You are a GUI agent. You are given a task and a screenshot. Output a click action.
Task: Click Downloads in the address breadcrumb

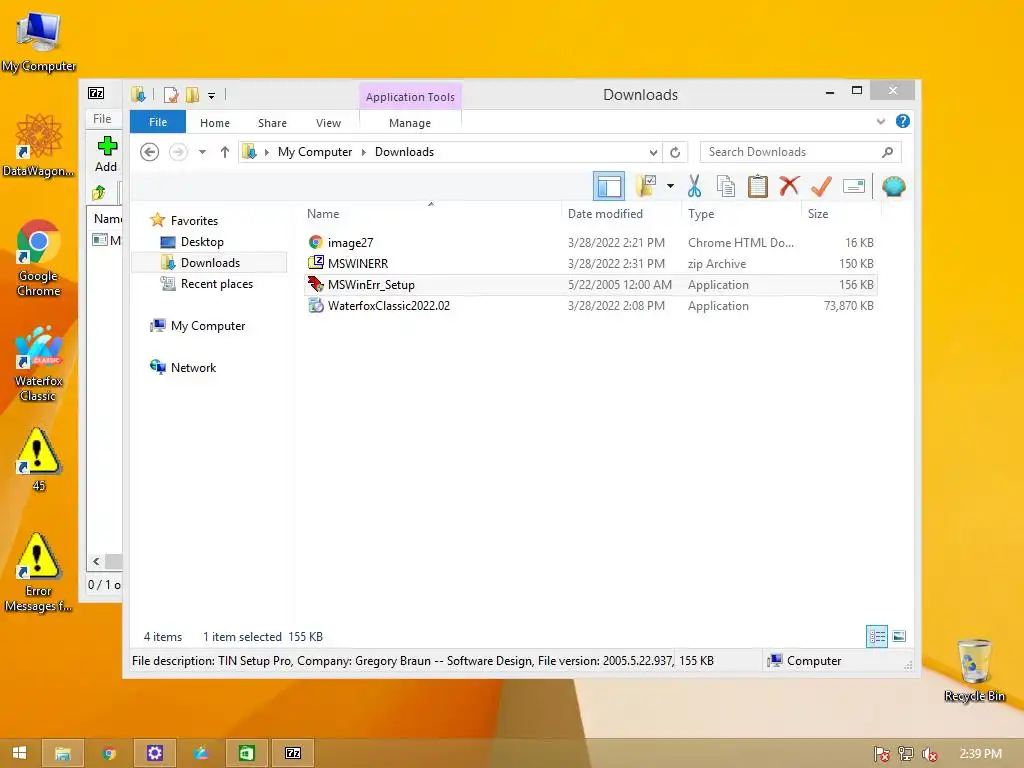[404, 152]
